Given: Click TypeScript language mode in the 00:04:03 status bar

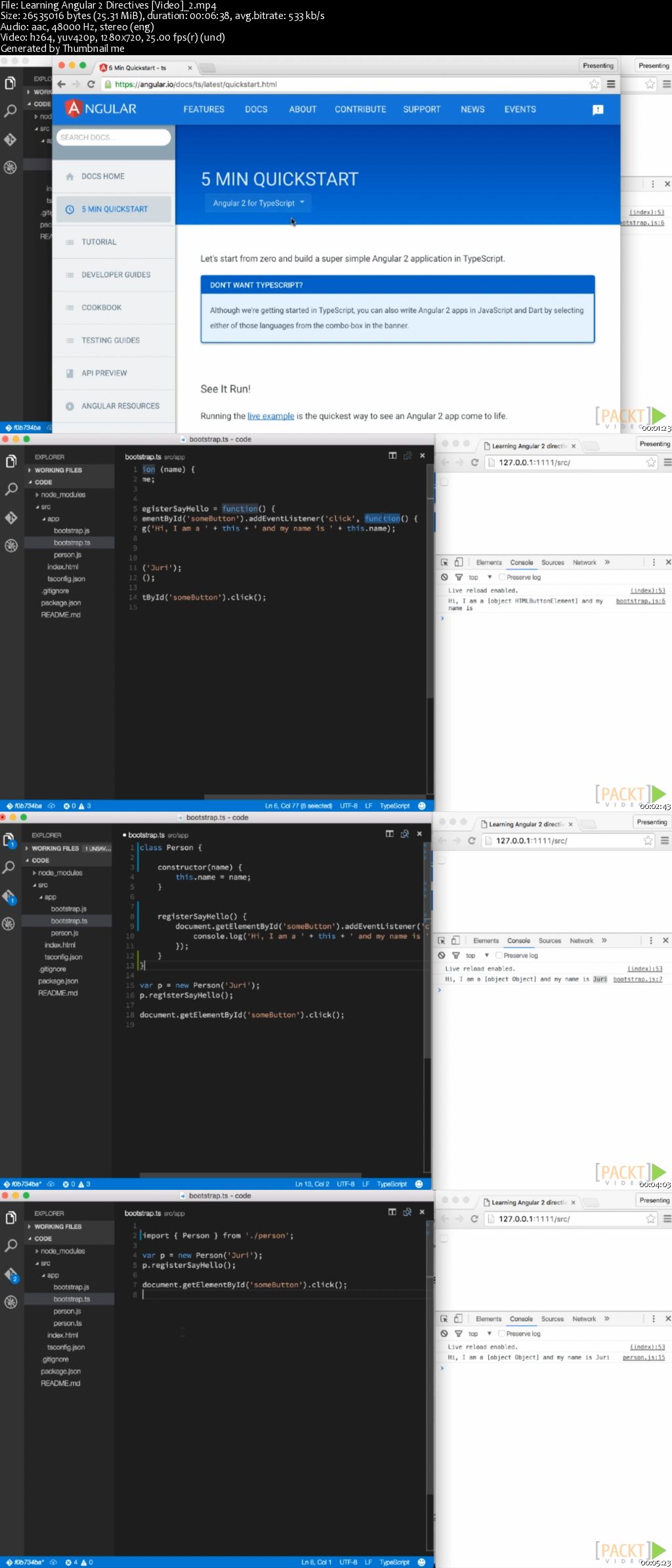Looking at the screenshot, I should [392, 1184].
